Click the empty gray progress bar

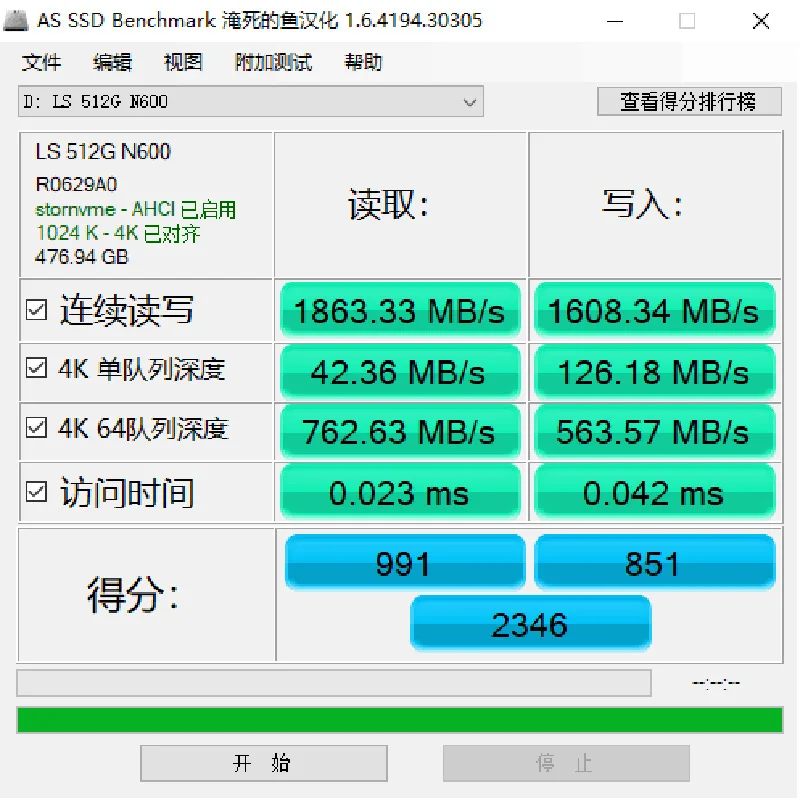334,683
